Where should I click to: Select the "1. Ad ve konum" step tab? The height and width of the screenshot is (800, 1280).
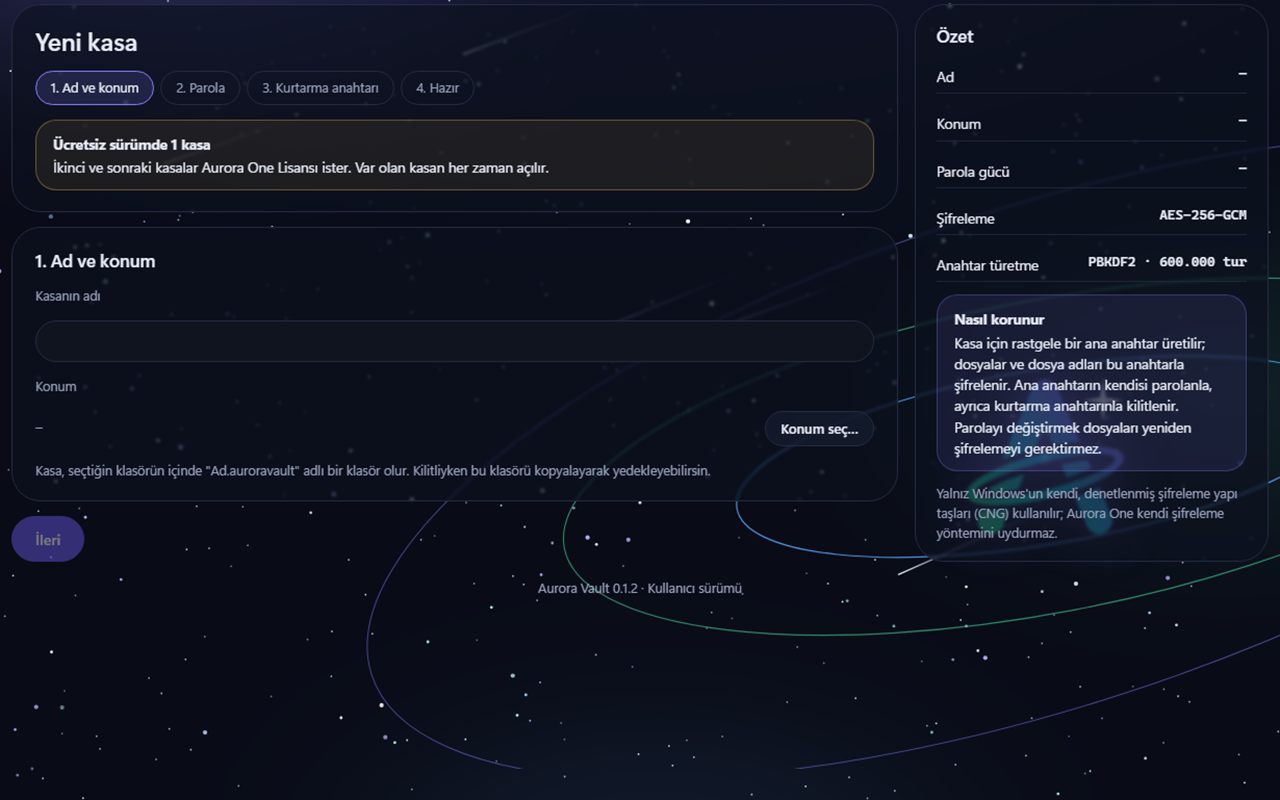[94, 88]
